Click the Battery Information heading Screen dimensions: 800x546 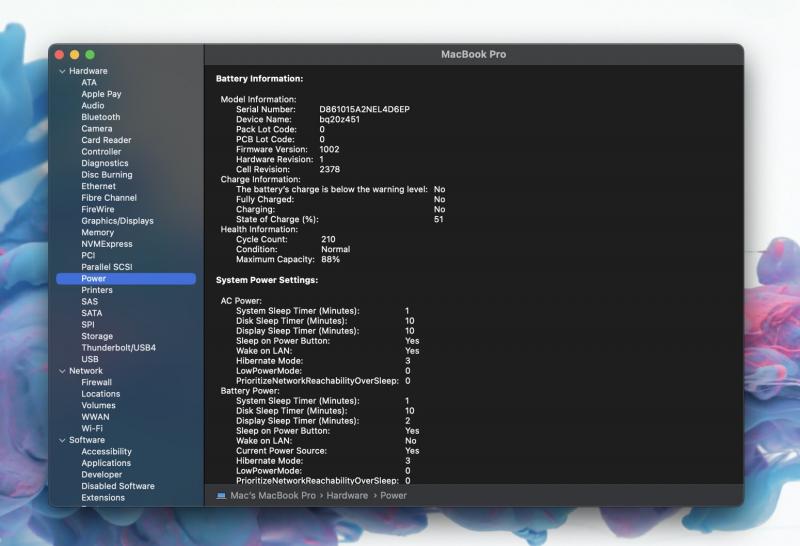point(259,79)
